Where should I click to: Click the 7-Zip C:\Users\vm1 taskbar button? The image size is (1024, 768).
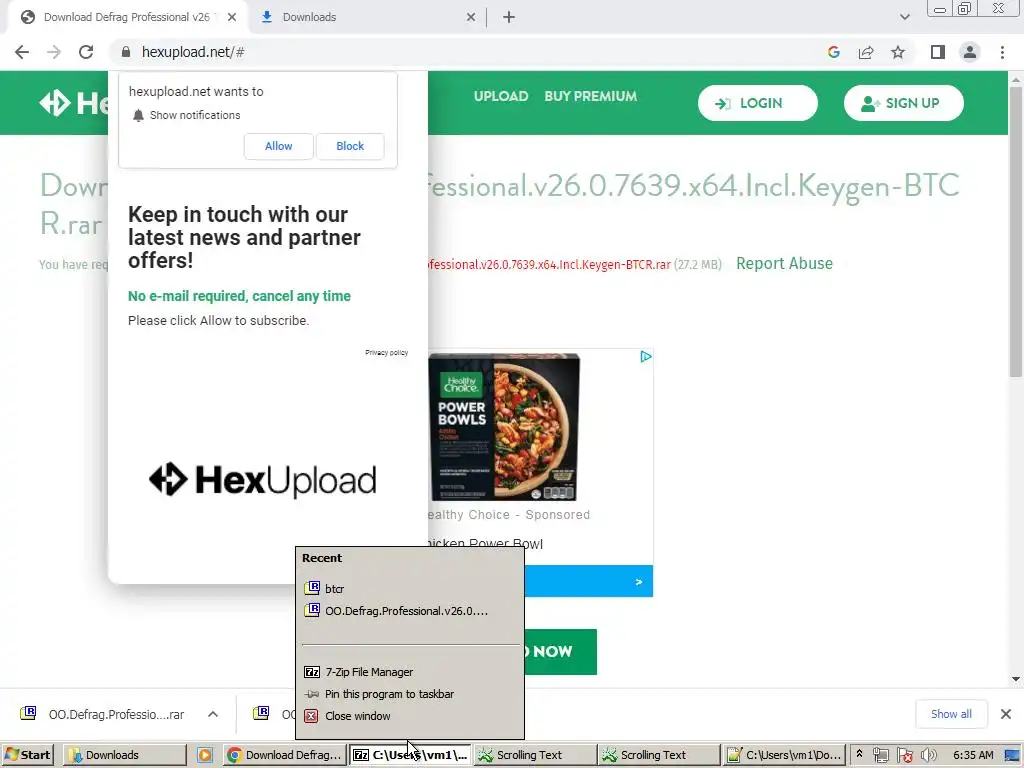pos(410,756)
